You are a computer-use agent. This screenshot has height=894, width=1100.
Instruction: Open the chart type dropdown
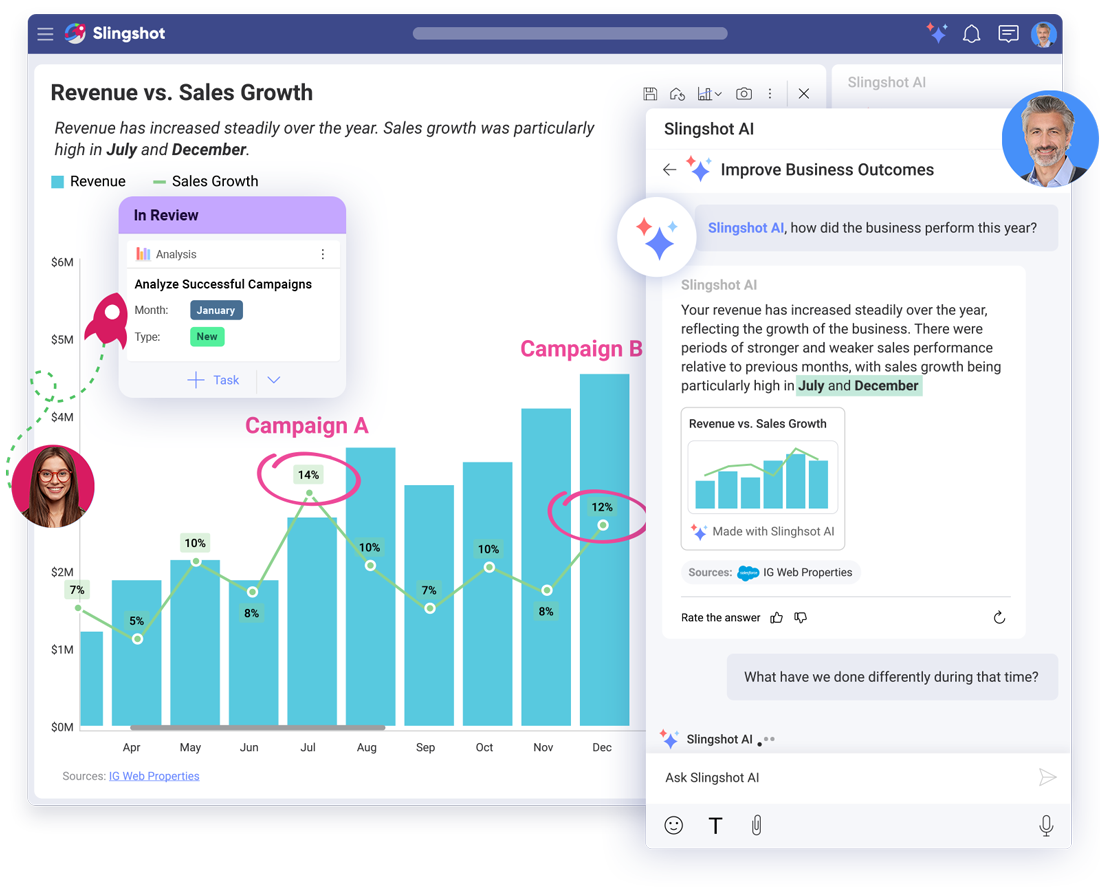pos(712,93)
